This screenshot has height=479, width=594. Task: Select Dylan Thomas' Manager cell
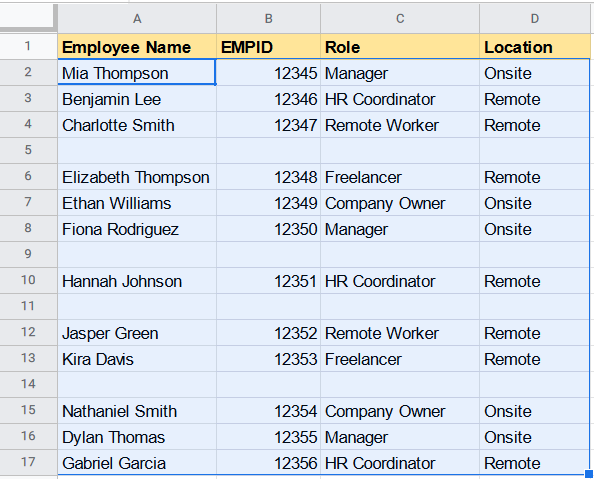[x=400, y=437]
